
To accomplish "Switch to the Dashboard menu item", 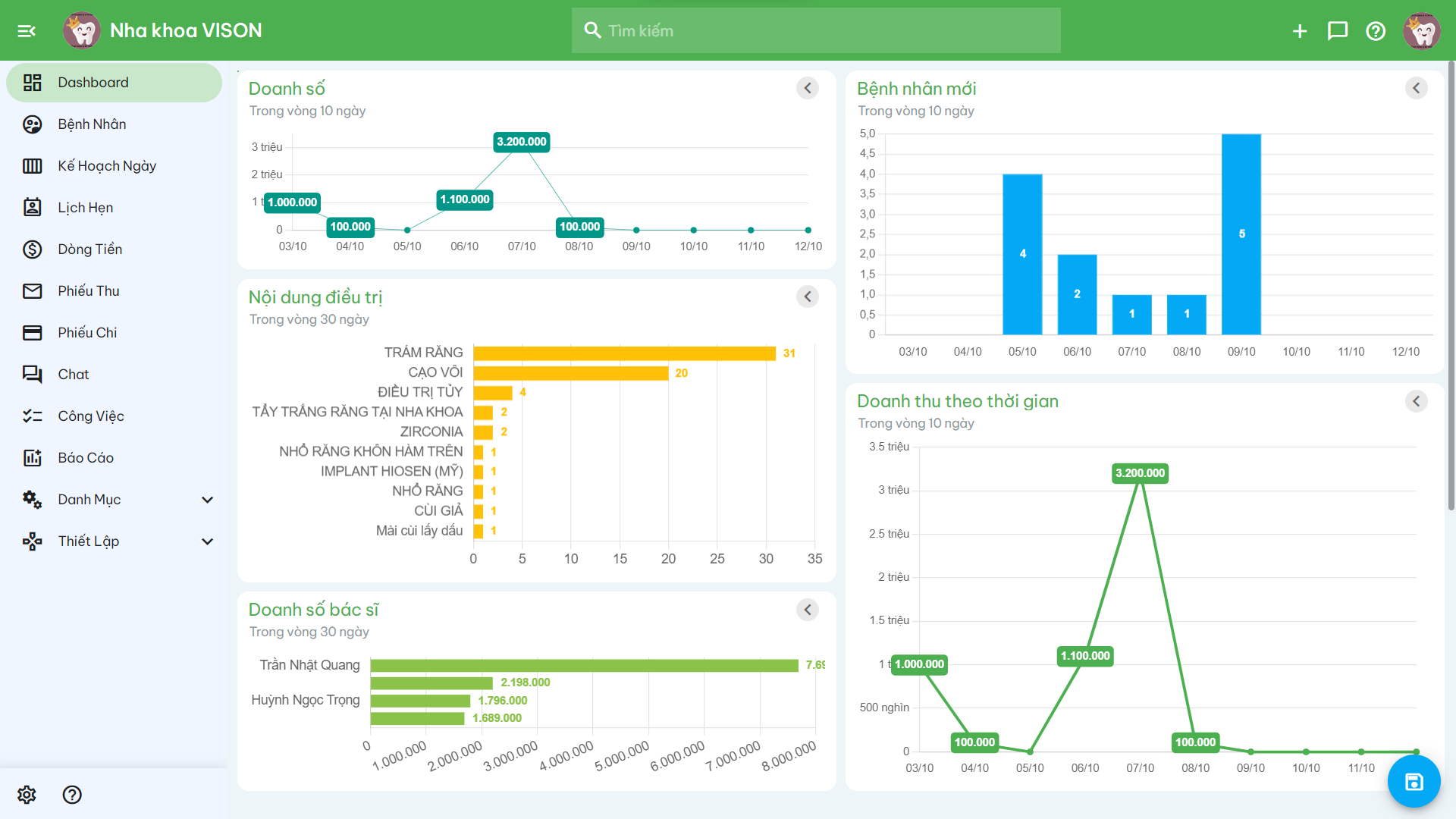I will tap(93, 82).
